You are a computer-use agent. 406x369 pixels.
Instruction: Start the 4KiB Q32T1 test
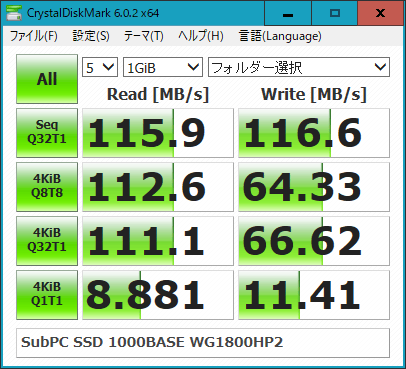coord(47,241)
